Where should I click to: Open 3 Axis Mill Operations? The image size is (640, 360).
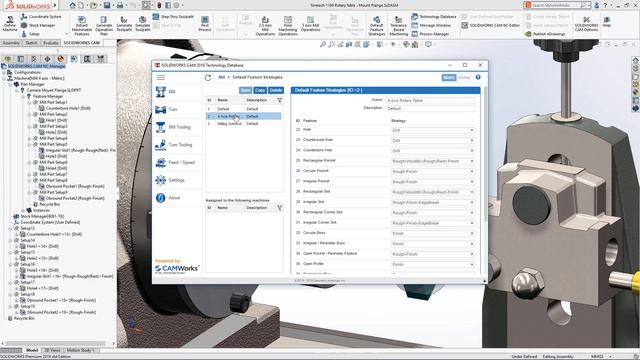[x=311, y=24]
